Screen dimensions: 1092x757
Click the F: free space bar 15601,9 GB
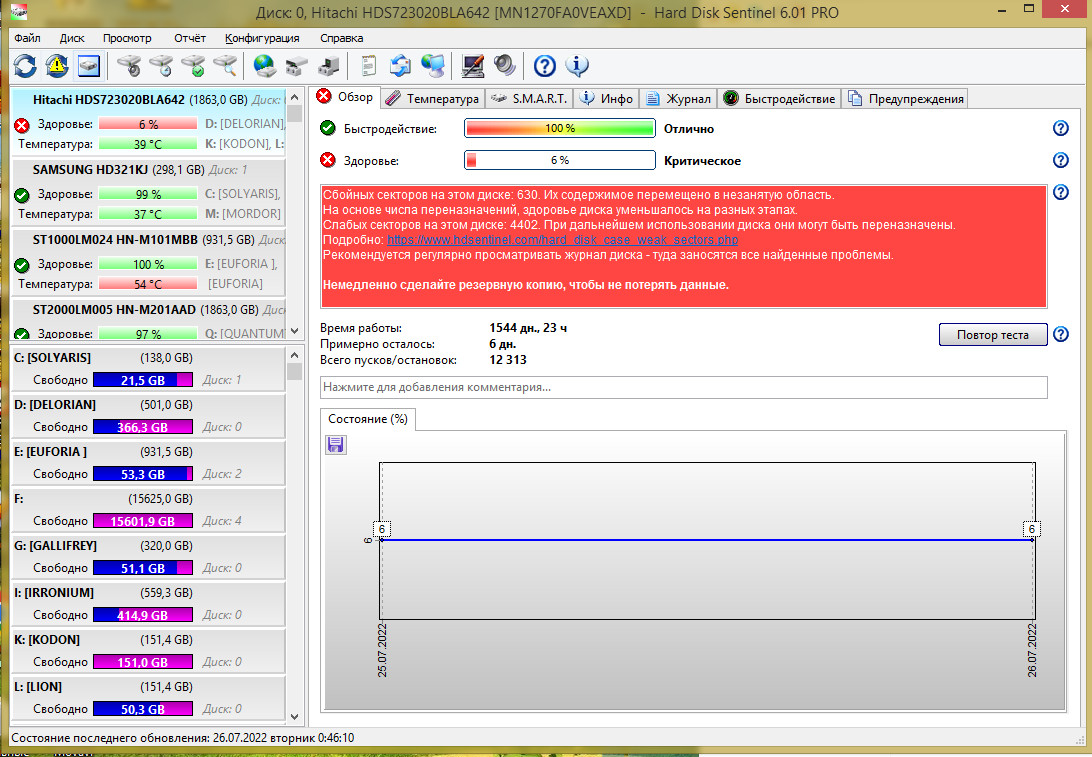pyautogui.click(x=143, y=521)
